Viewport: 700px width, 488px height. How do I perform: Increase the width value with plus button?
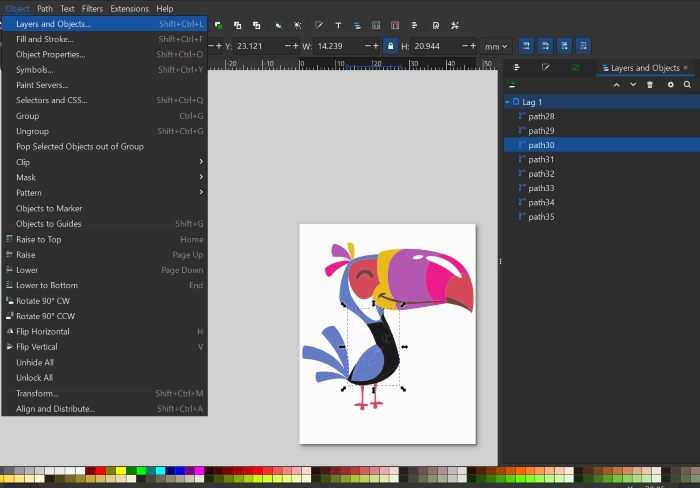click(x=378, y=46)
